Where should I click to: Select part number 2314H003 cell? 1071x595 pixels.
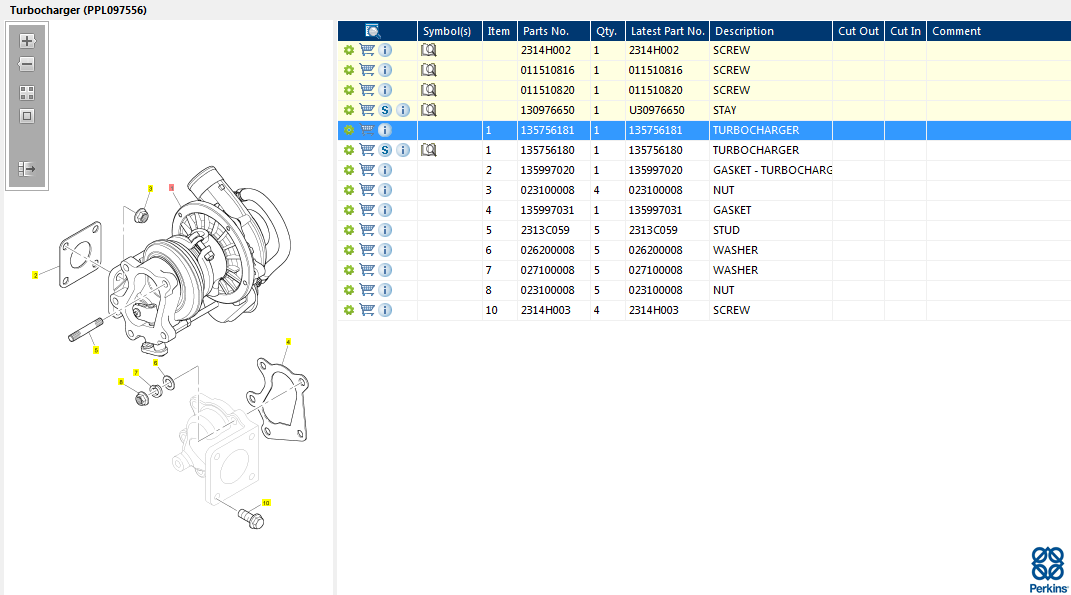point(553,310)
